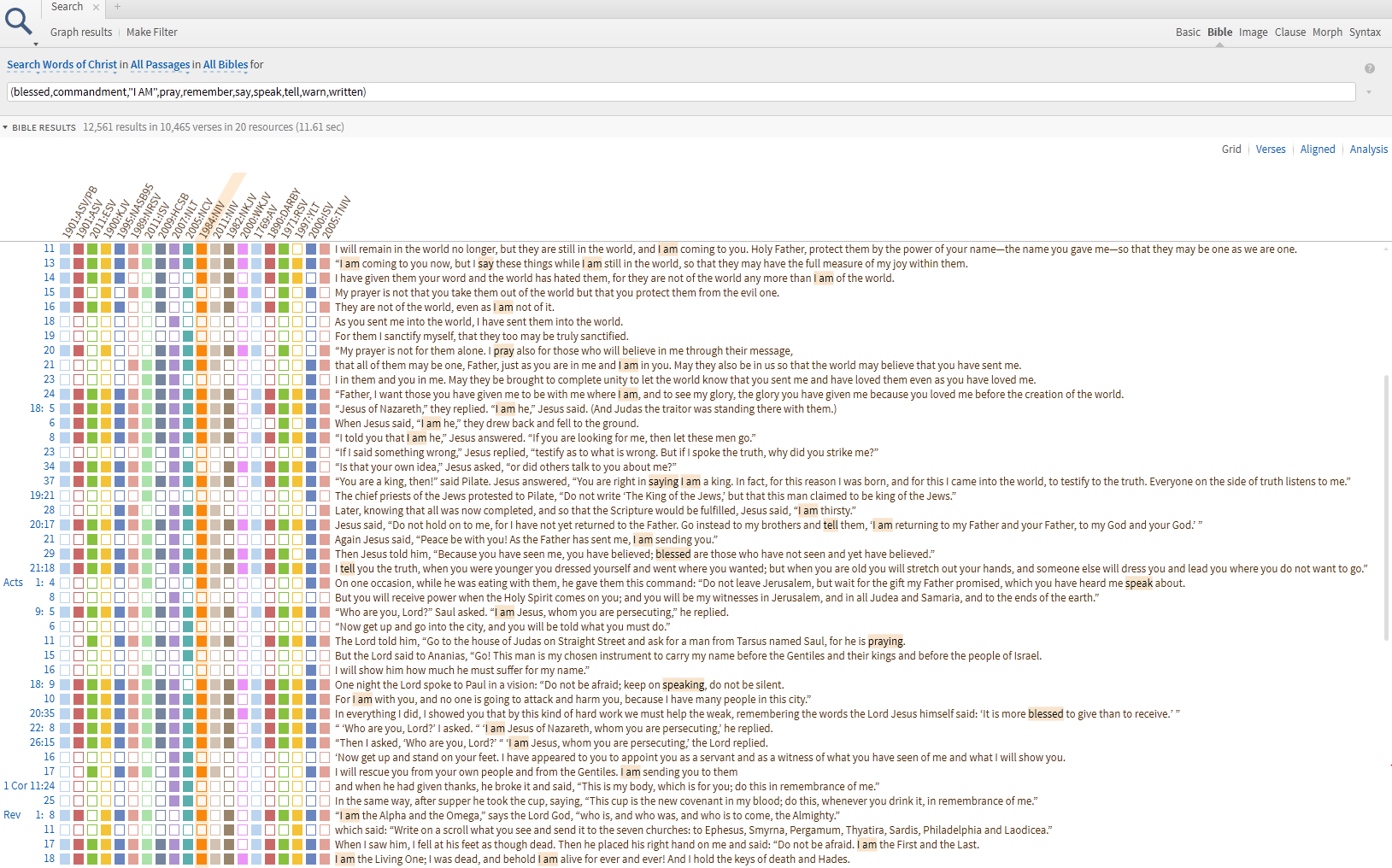Select the 1901:ASV/PB column header
This screenshot has width=1392, height=868.
pos(81,213)
